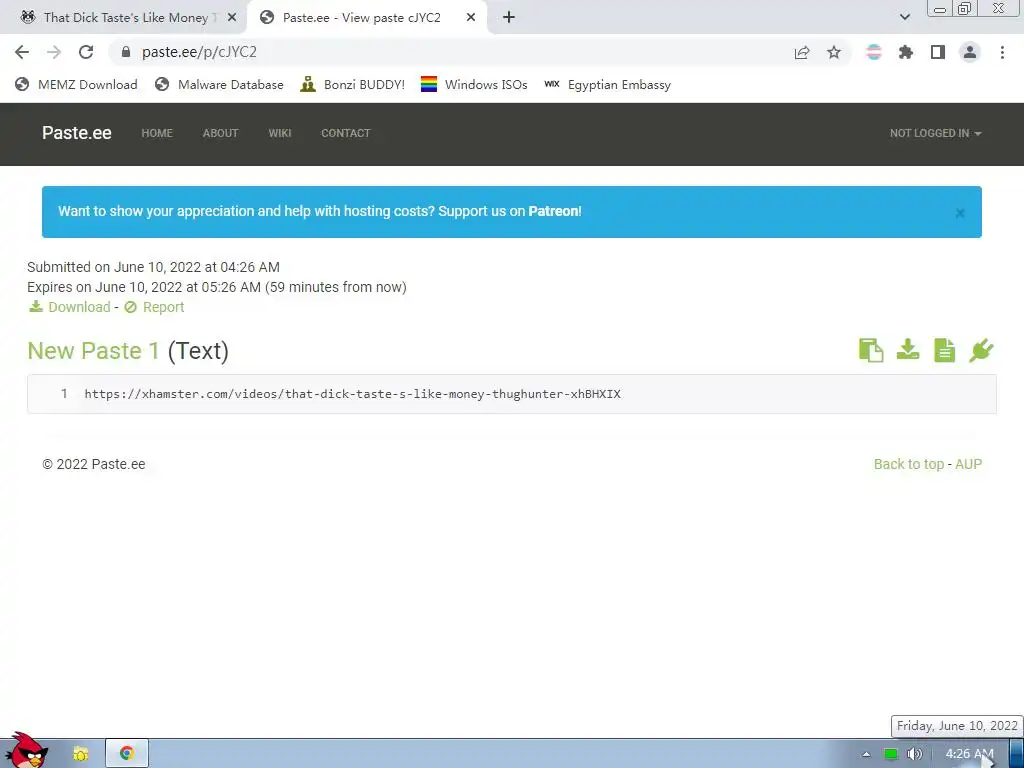
Task: Toggle the browser side panel
Action: point(938,52)
